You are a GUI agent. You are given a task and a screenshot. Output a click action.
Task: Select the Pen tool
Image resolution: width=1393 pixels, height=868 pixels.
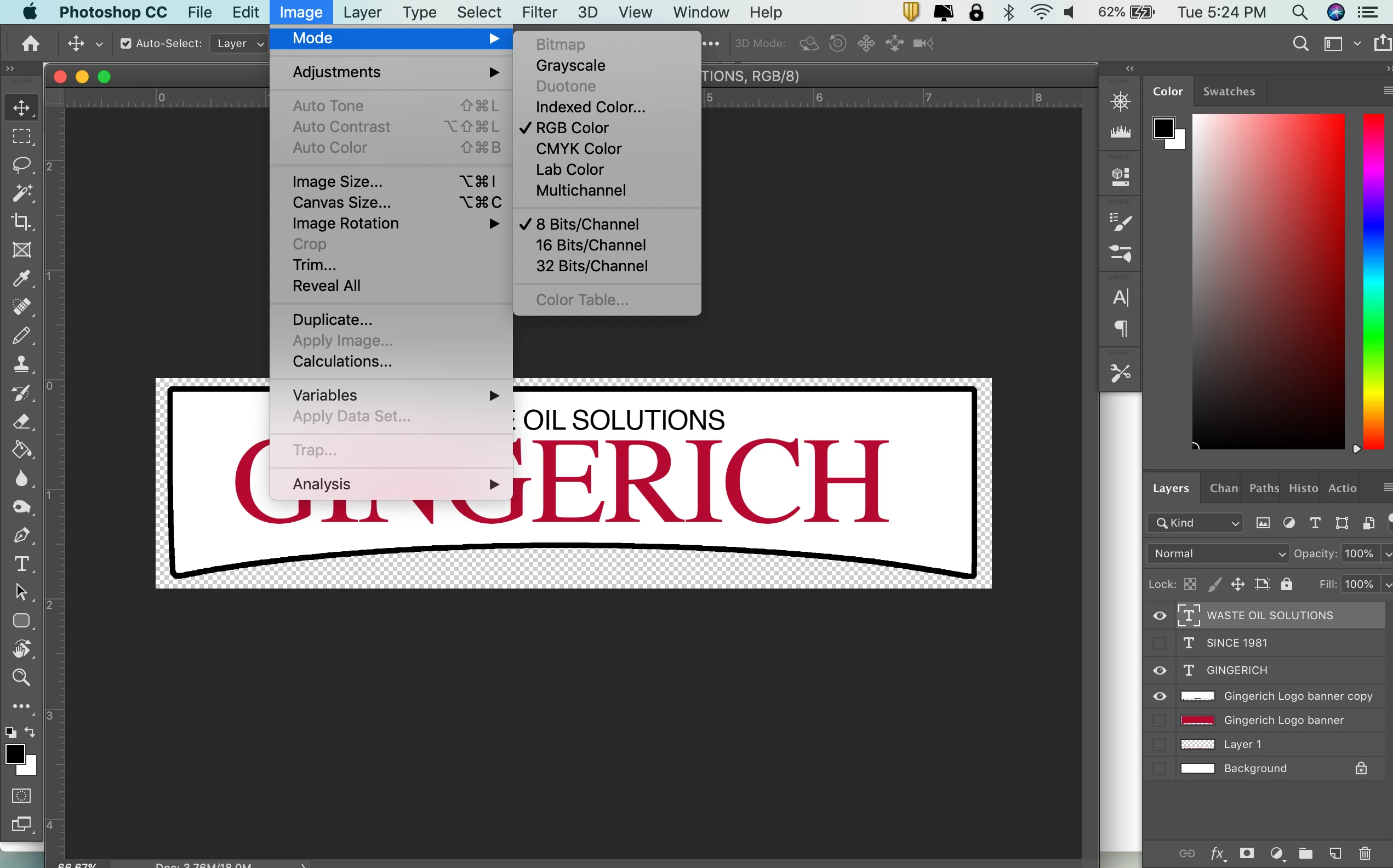coord(22,535)
